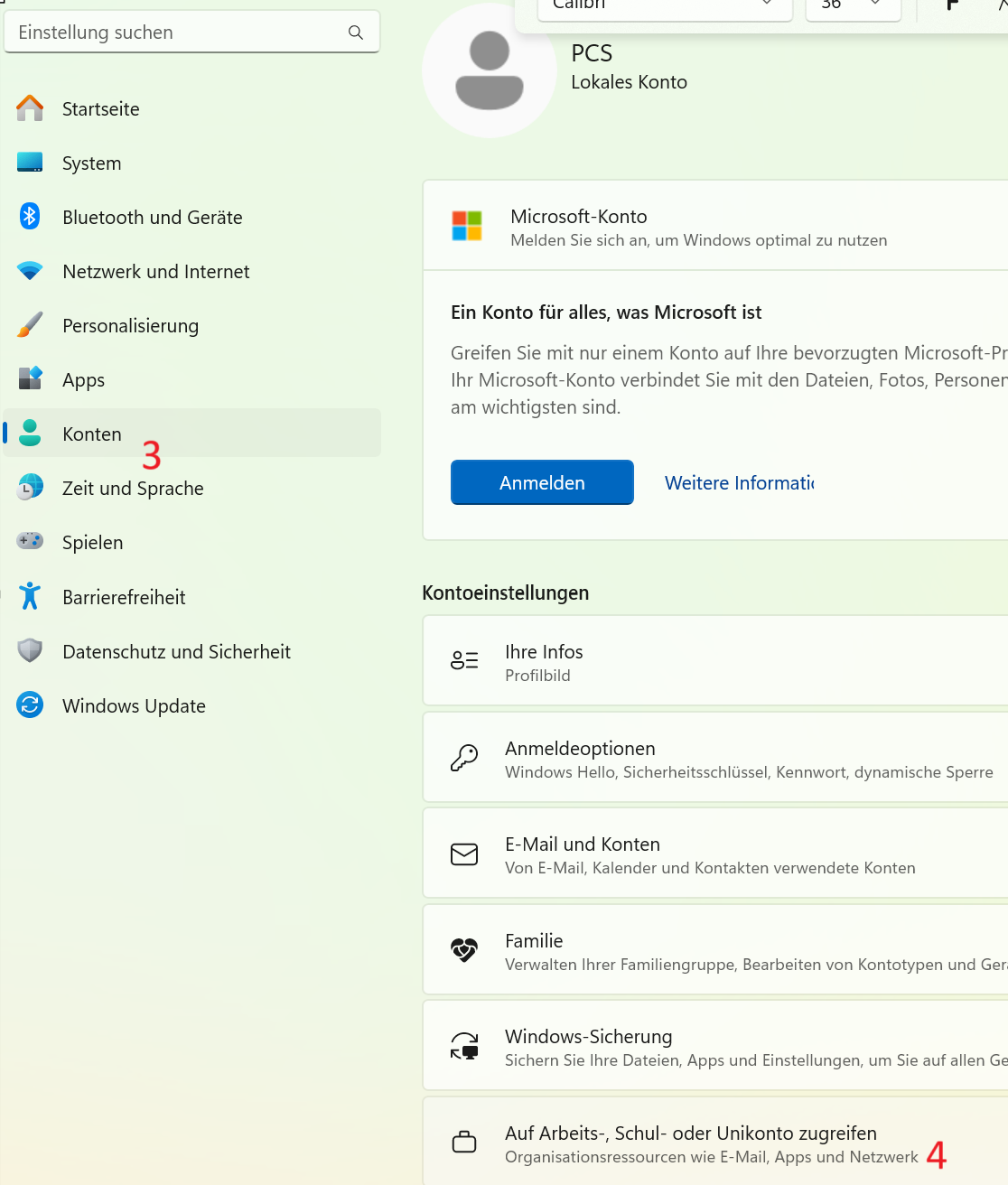Click the PCS profile picture avatar

[x=490, y=71]
